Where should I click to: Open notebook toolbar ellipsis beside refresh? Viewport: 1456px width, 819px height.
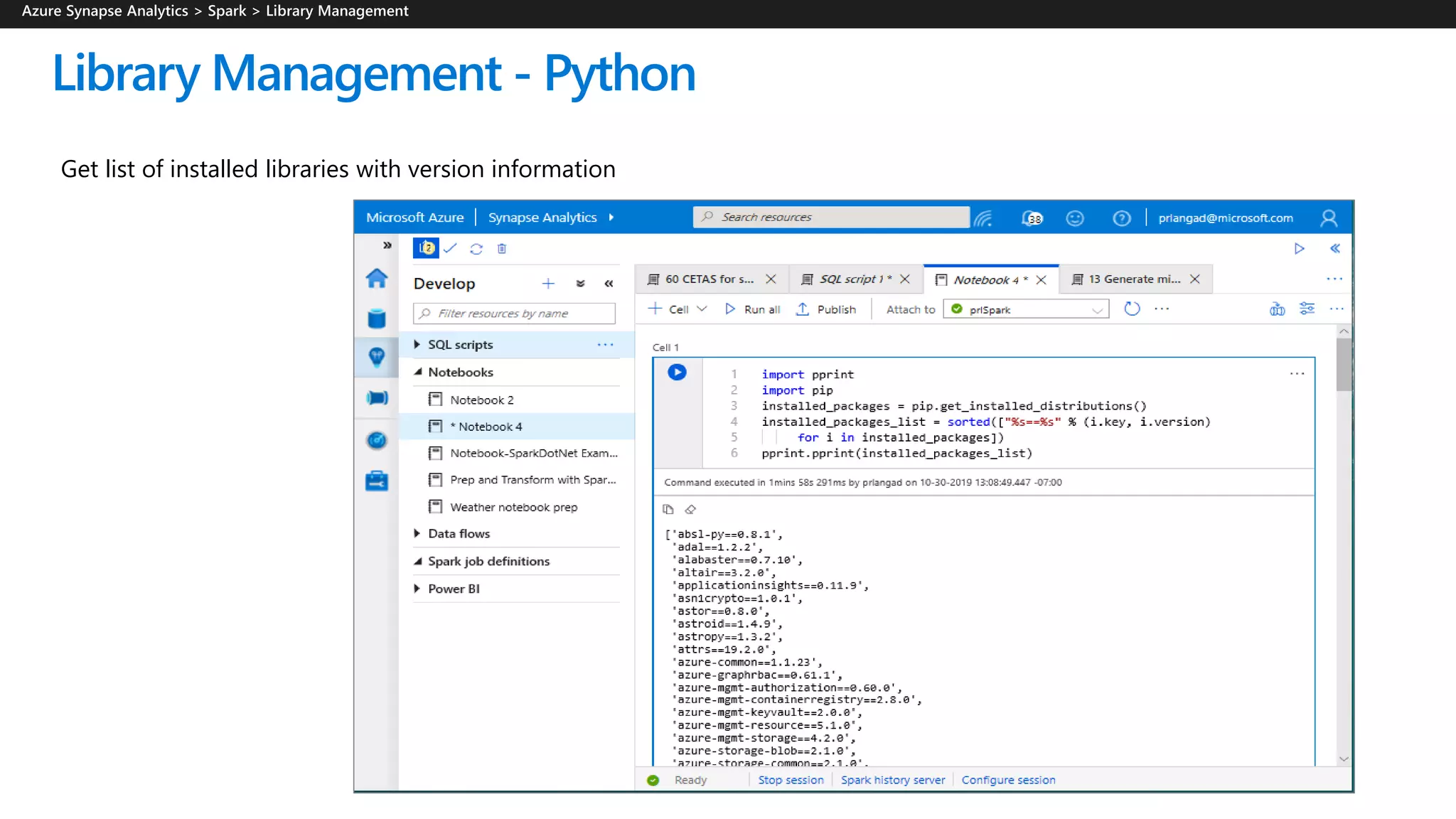point(1162,309)
